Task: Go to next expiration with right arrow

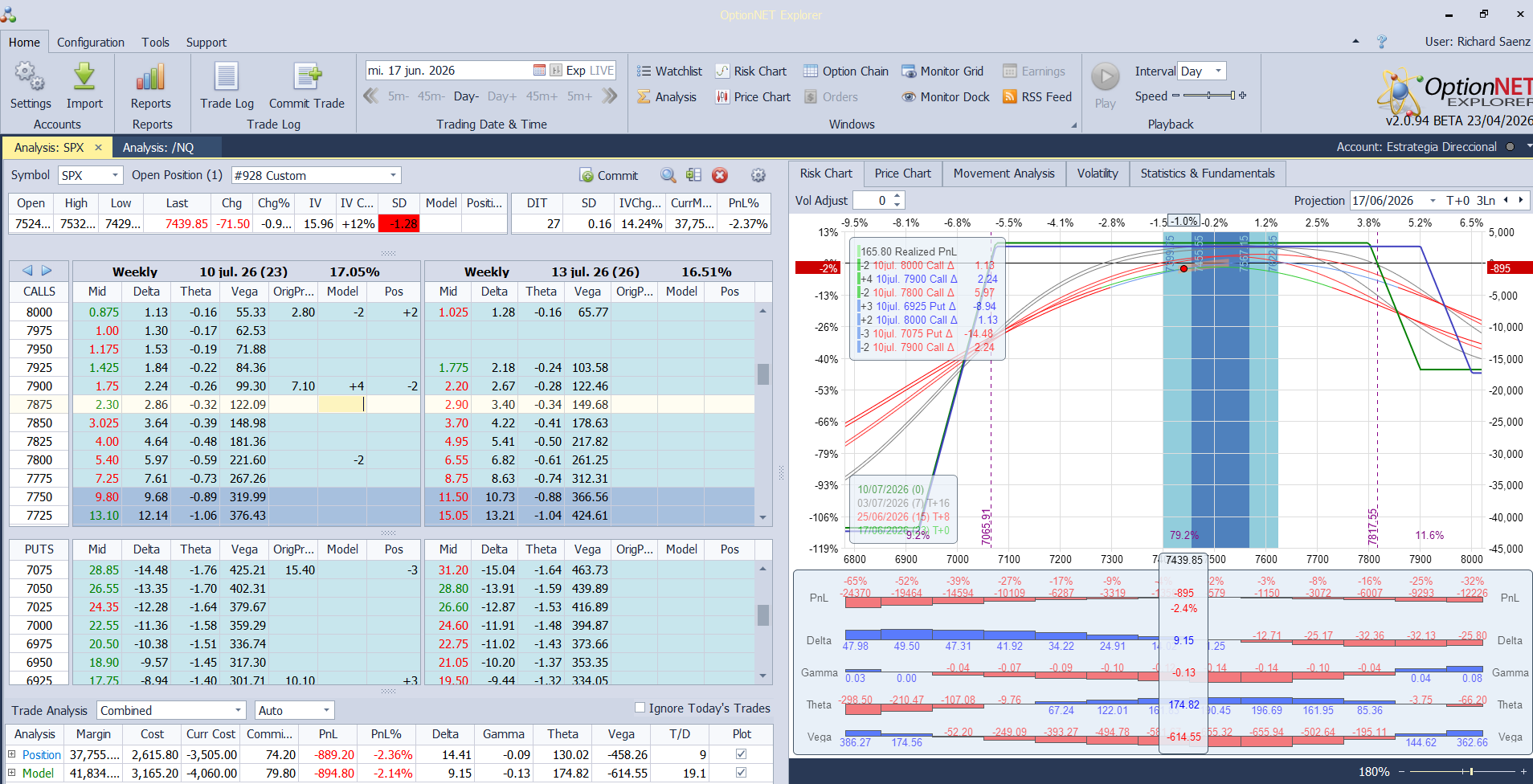Action: (47, 272)
